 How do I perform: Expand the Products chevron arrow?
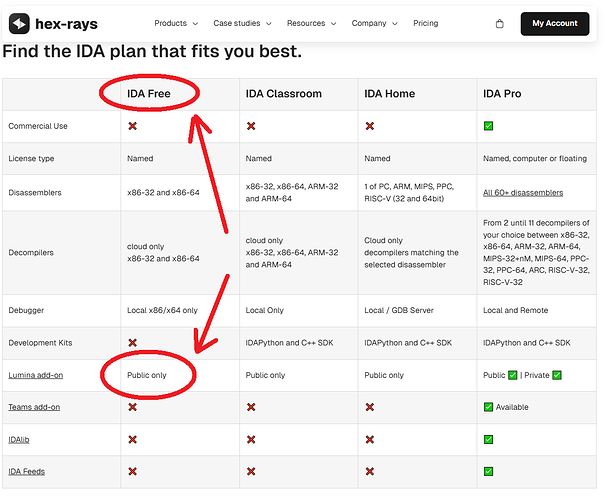(x=195, y=24)
